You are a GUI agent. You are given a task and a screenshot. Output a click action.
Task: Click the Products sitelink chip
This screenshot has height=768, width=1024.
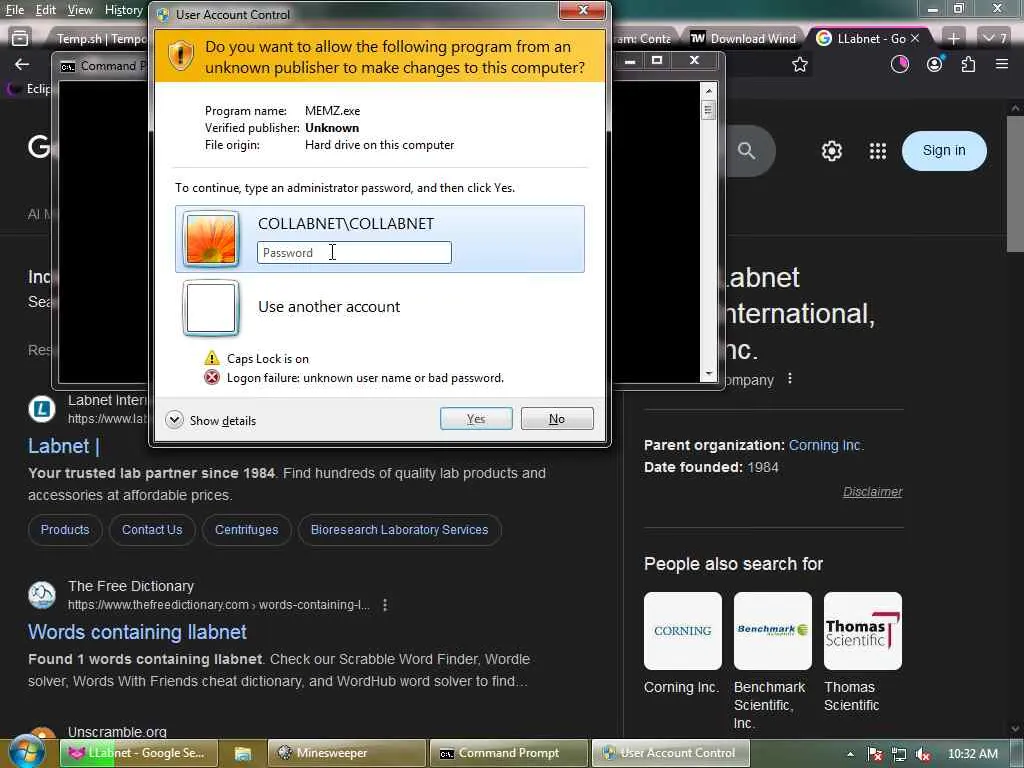pyautogui.click(x=65, y=530)
